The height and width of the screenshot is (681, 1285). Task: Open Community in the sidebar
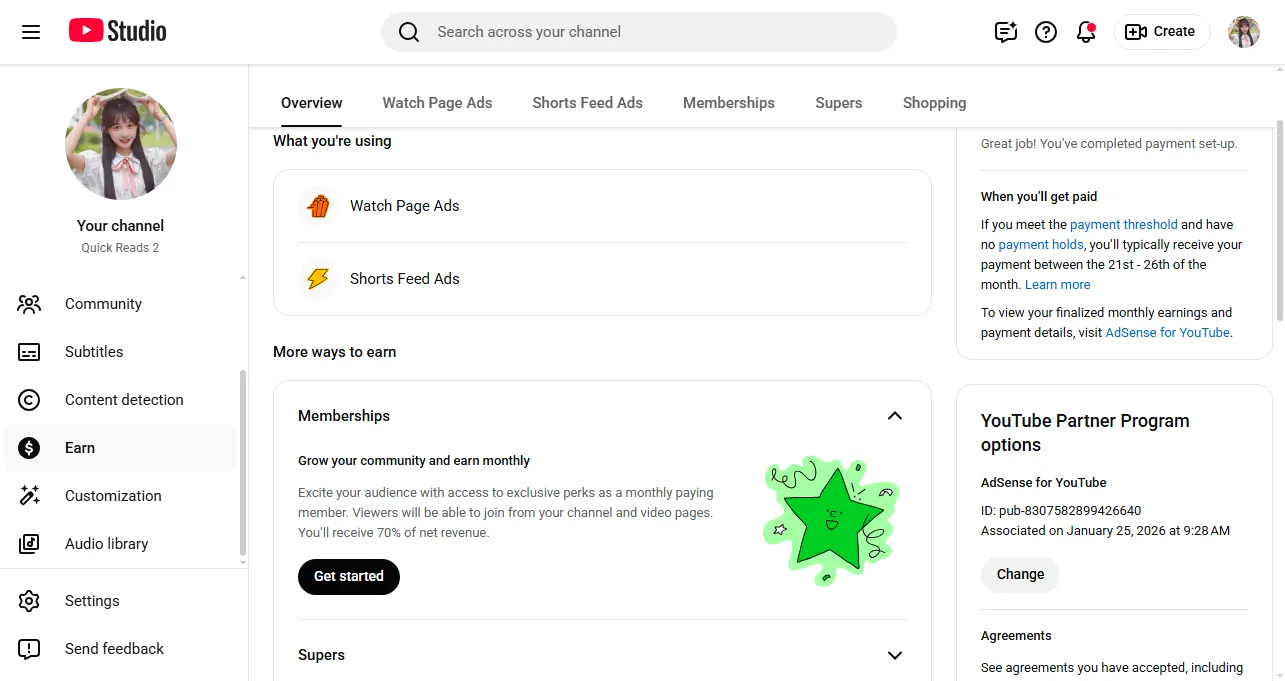pos(121,304)
